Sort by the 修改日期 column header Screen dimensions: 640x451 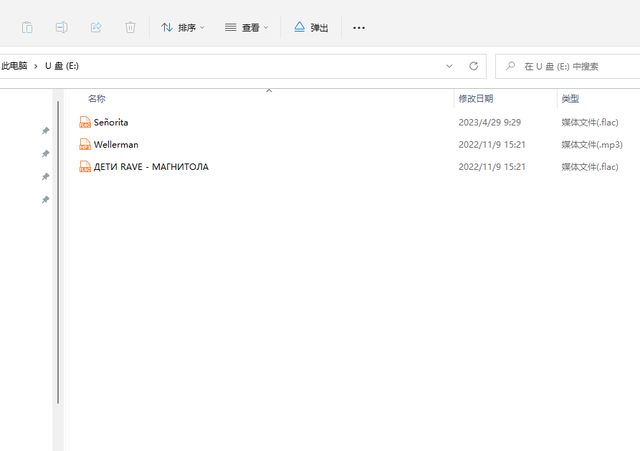click(x=476, y=98)
